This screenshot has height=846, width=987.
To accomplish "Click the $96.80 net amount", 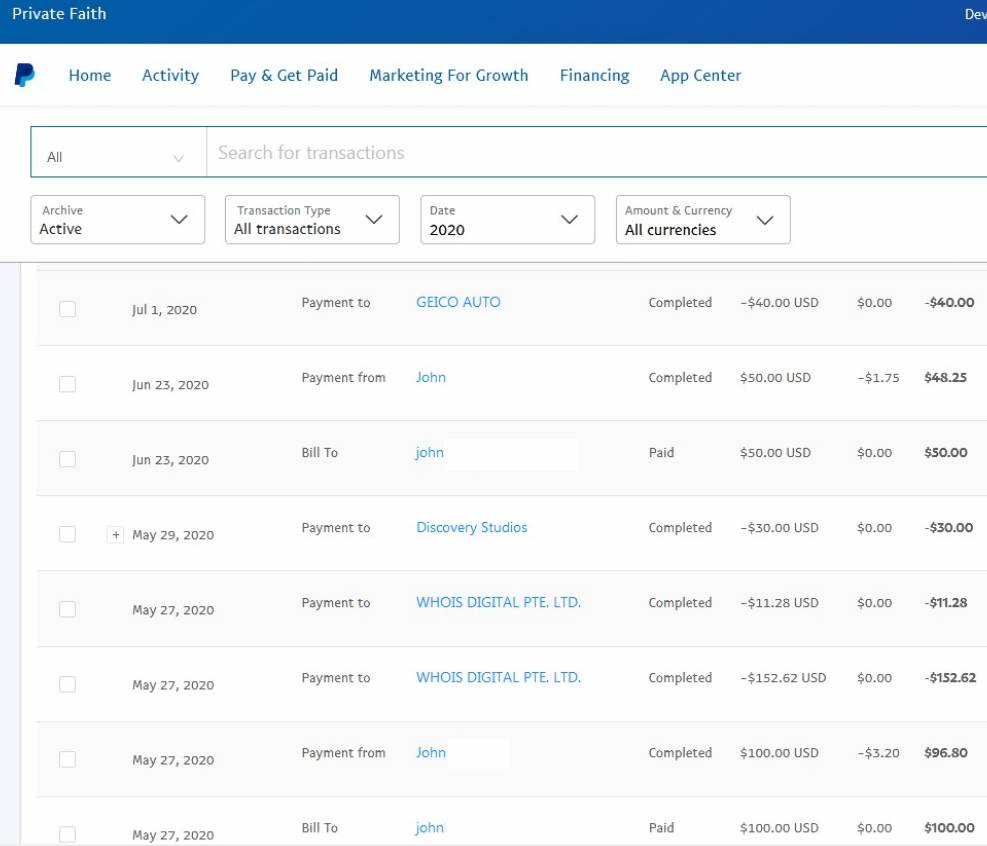I will [945, 752].
